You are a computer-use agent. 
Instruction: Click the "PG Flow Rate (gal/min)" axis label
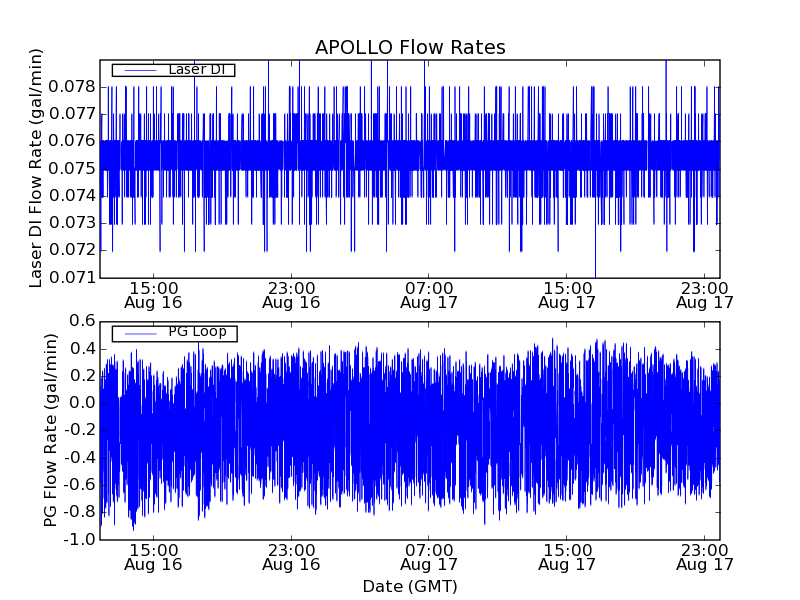pyautogui.click(x=50, y=430)
